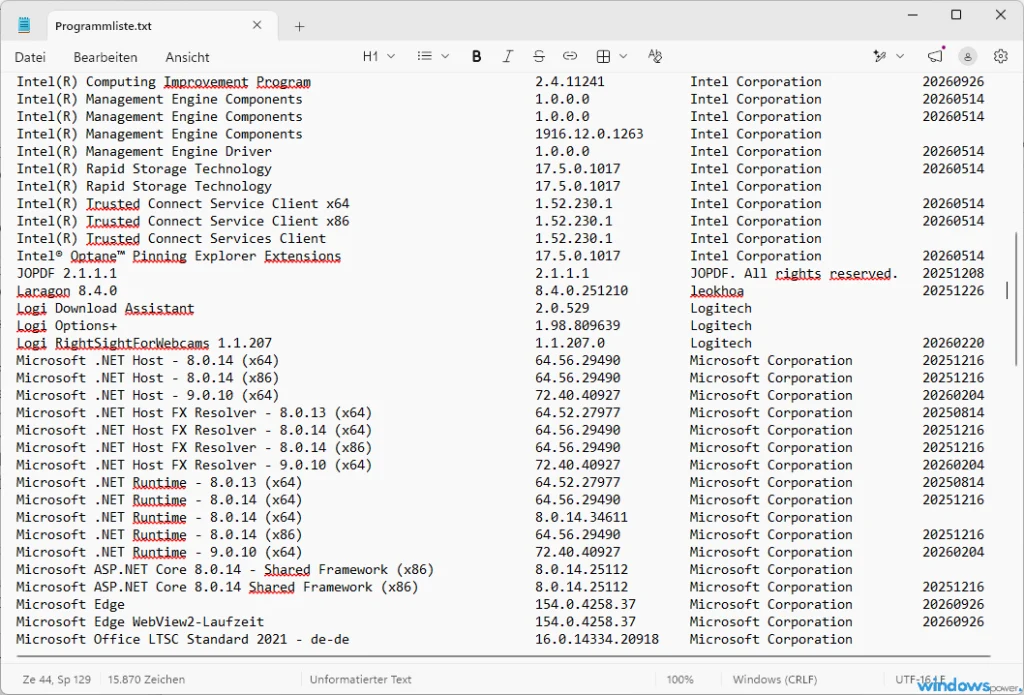Click version 8.4.0.251210
Image resolution: width=1024 pixels, height=695 pixels.
pos(581,291)
